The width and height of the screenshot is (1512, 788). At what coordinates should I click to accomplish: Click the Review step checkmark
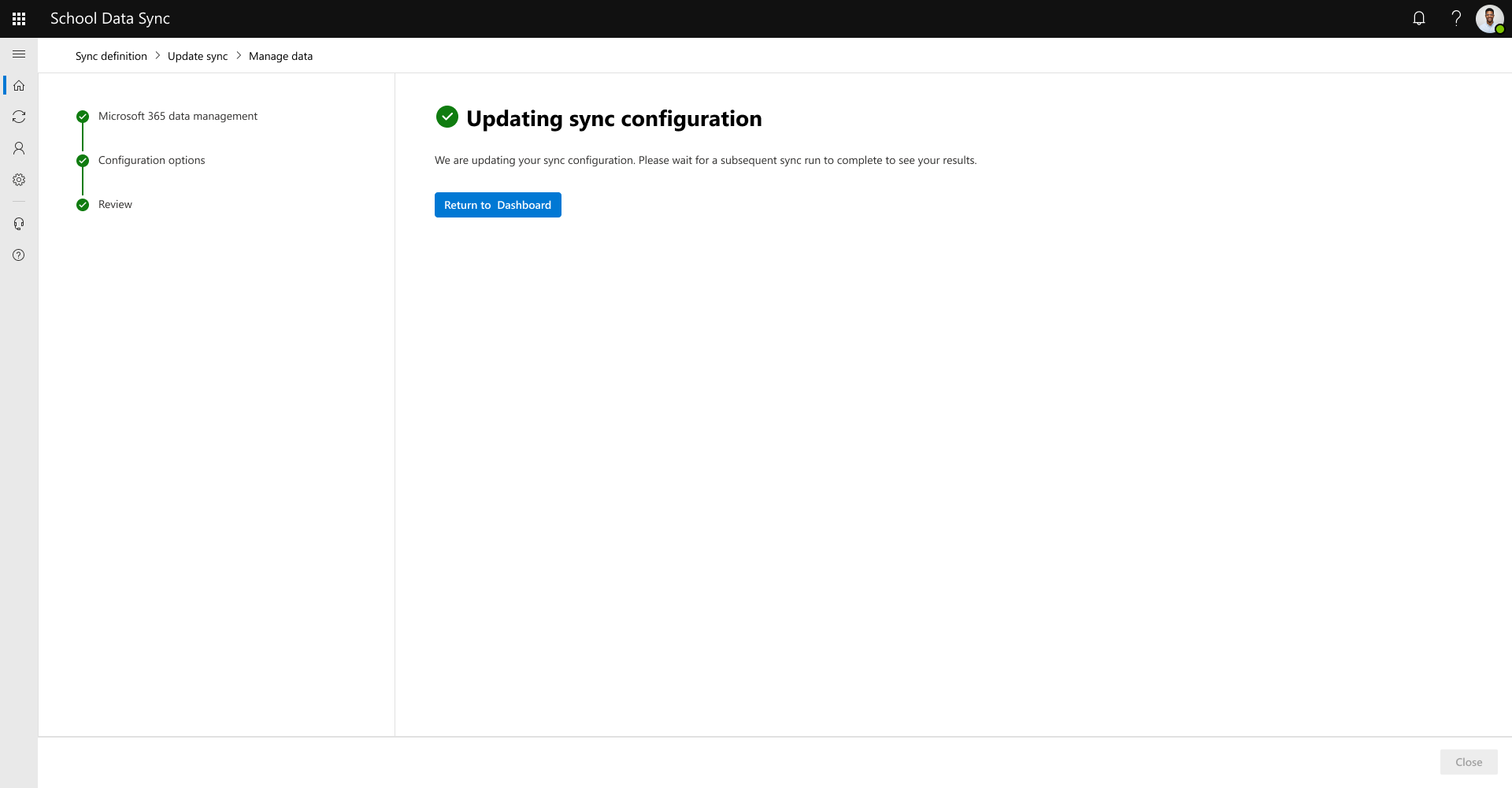83,205
